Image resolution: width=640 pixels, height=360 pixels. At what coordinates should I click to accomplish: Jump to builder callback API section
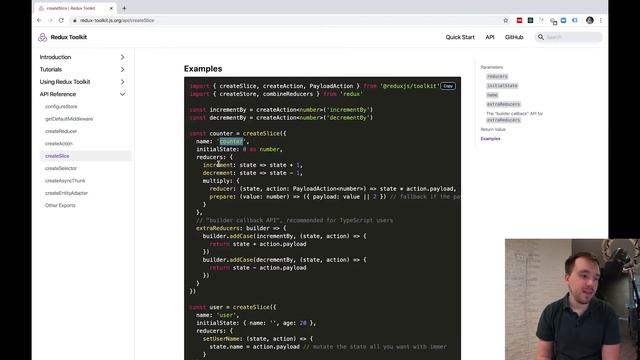tap(514, 117)
